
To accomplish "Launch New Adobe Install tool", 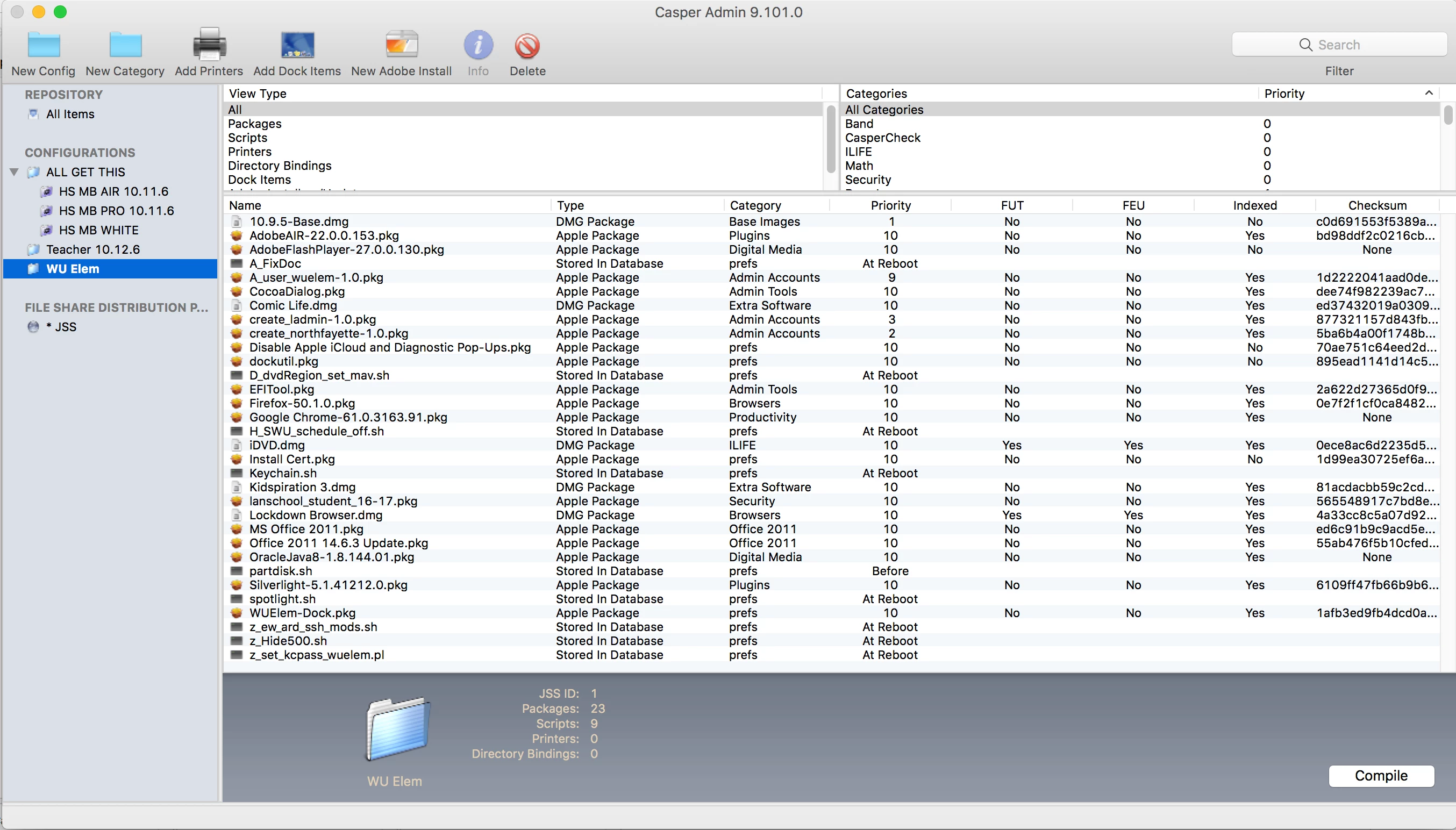I will 401,46.
